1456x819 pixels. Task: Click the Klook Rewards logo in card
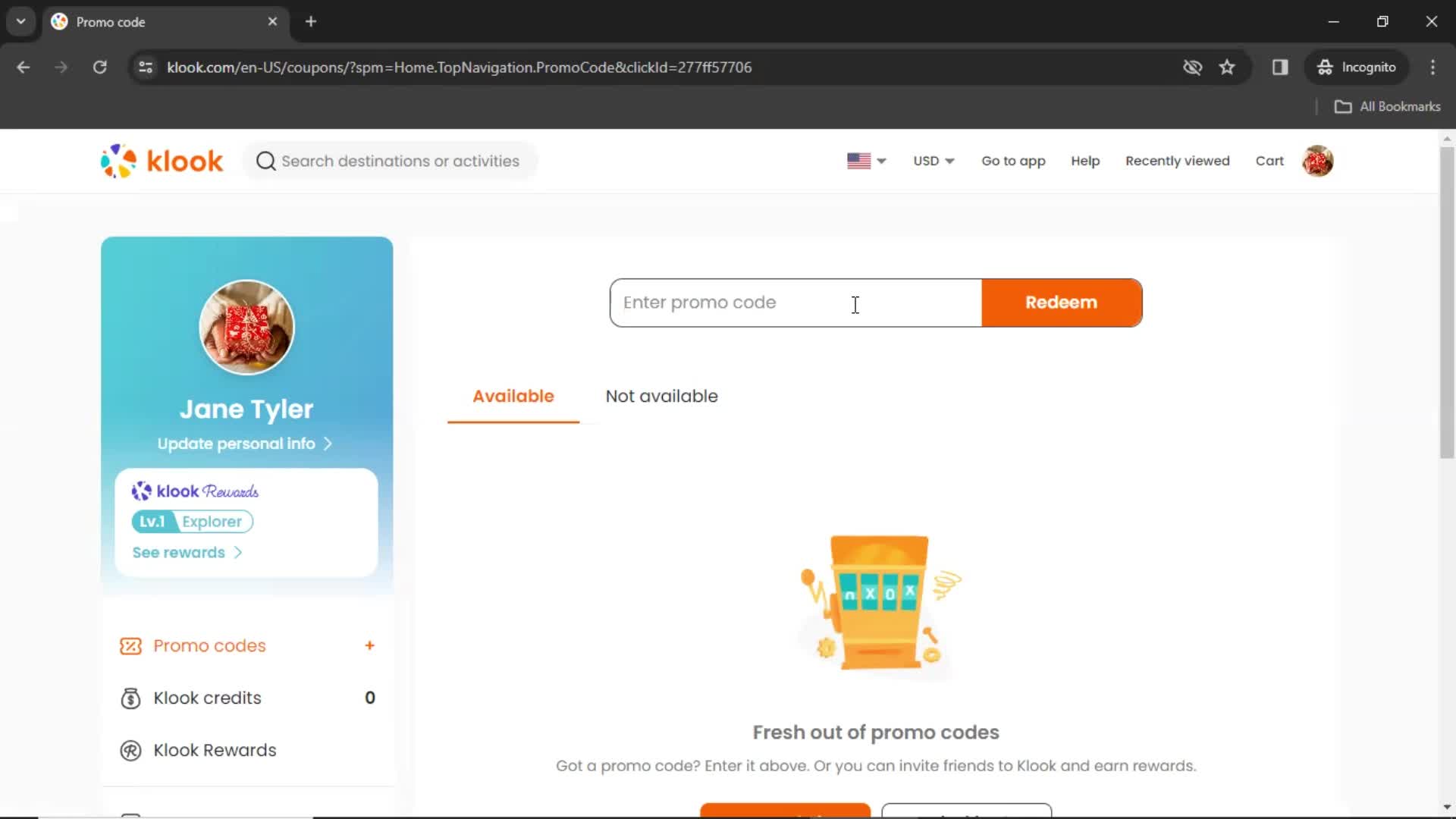click(195, 491)
